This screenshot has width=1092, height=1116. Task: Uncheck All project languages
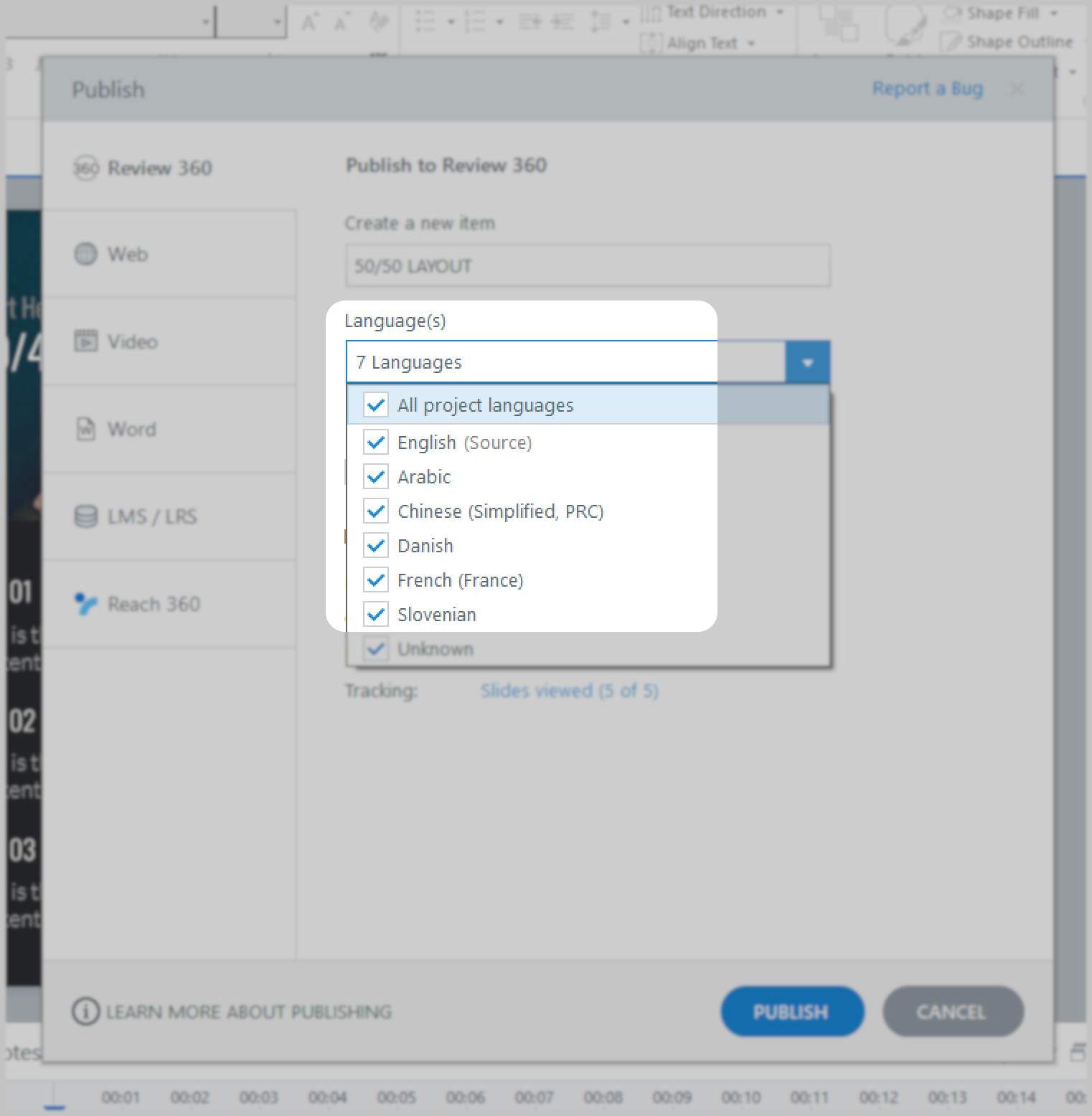pyautogui.click(x=375, y=405)
